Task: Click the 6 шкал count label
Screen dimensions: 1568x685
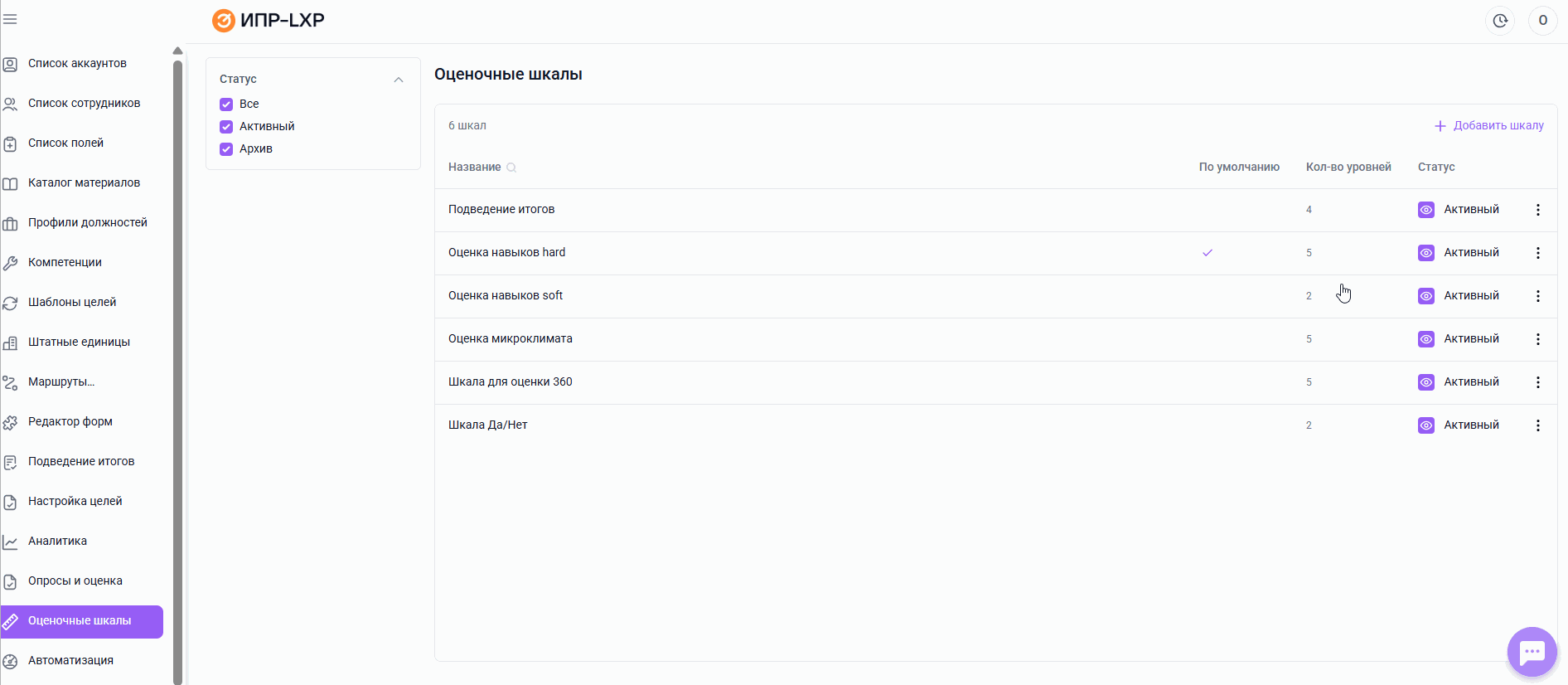Action: pos(467,126)
